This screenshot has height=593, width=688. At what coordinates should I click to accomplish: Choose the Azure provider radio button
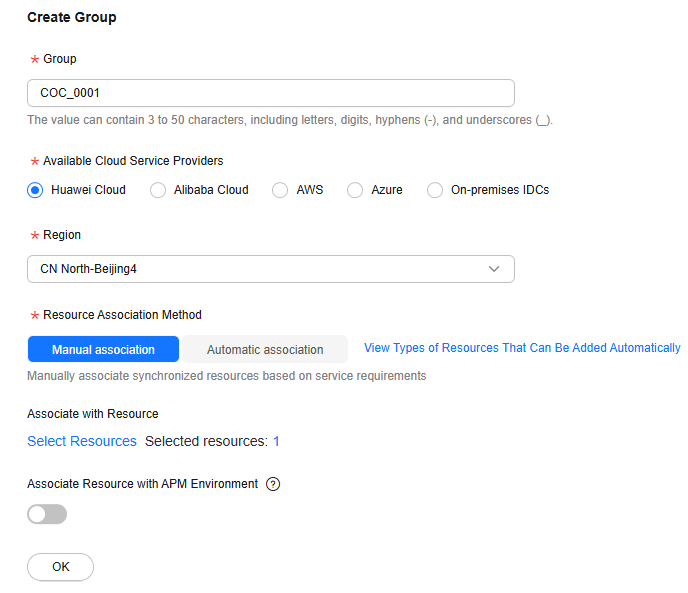click(x=355, y=190)
